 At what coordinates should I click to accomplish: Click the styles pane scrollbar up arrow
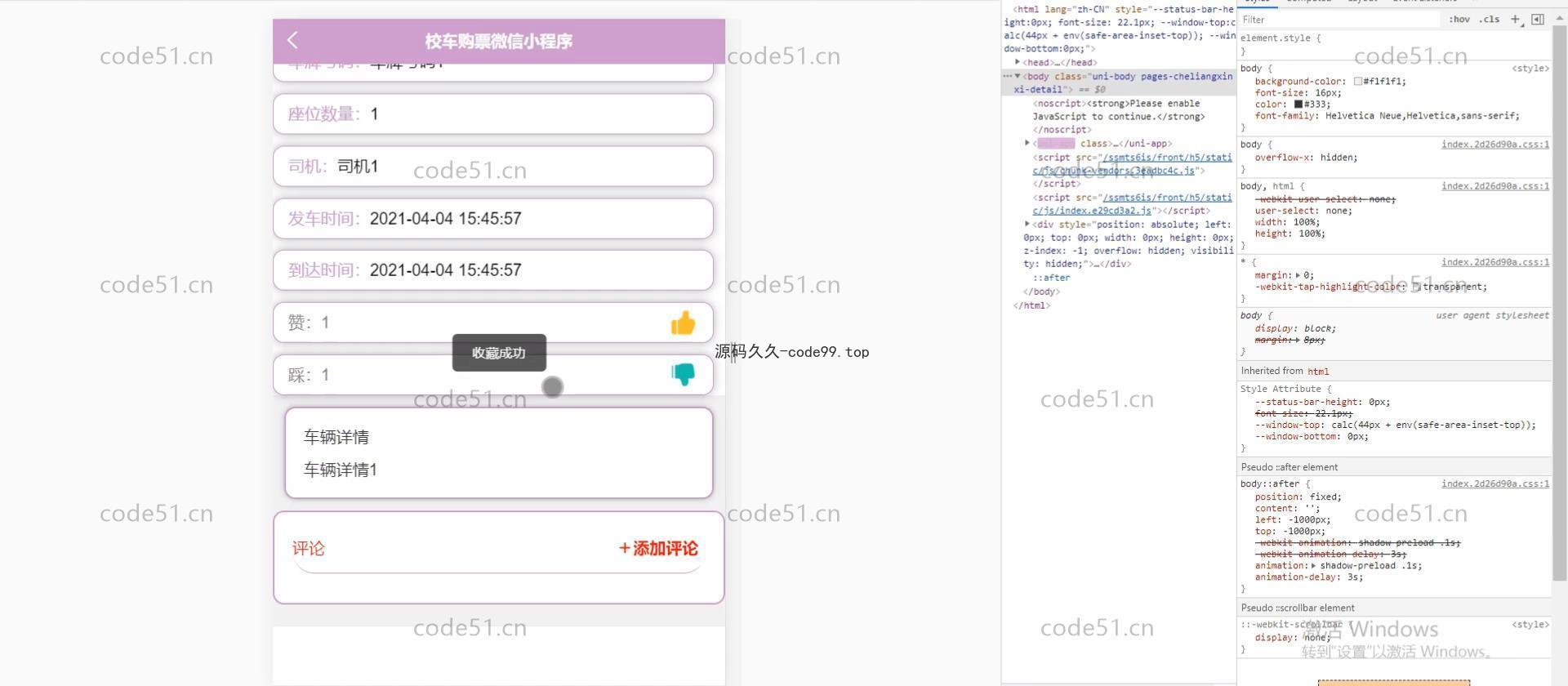[1559, 18]
